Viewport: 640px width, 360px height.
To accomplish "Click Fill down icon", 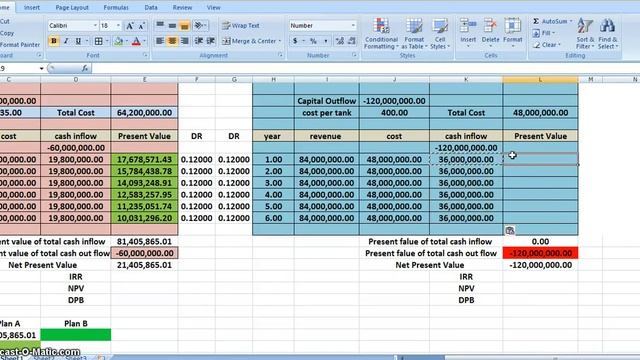I will click(x=536, y=33).
